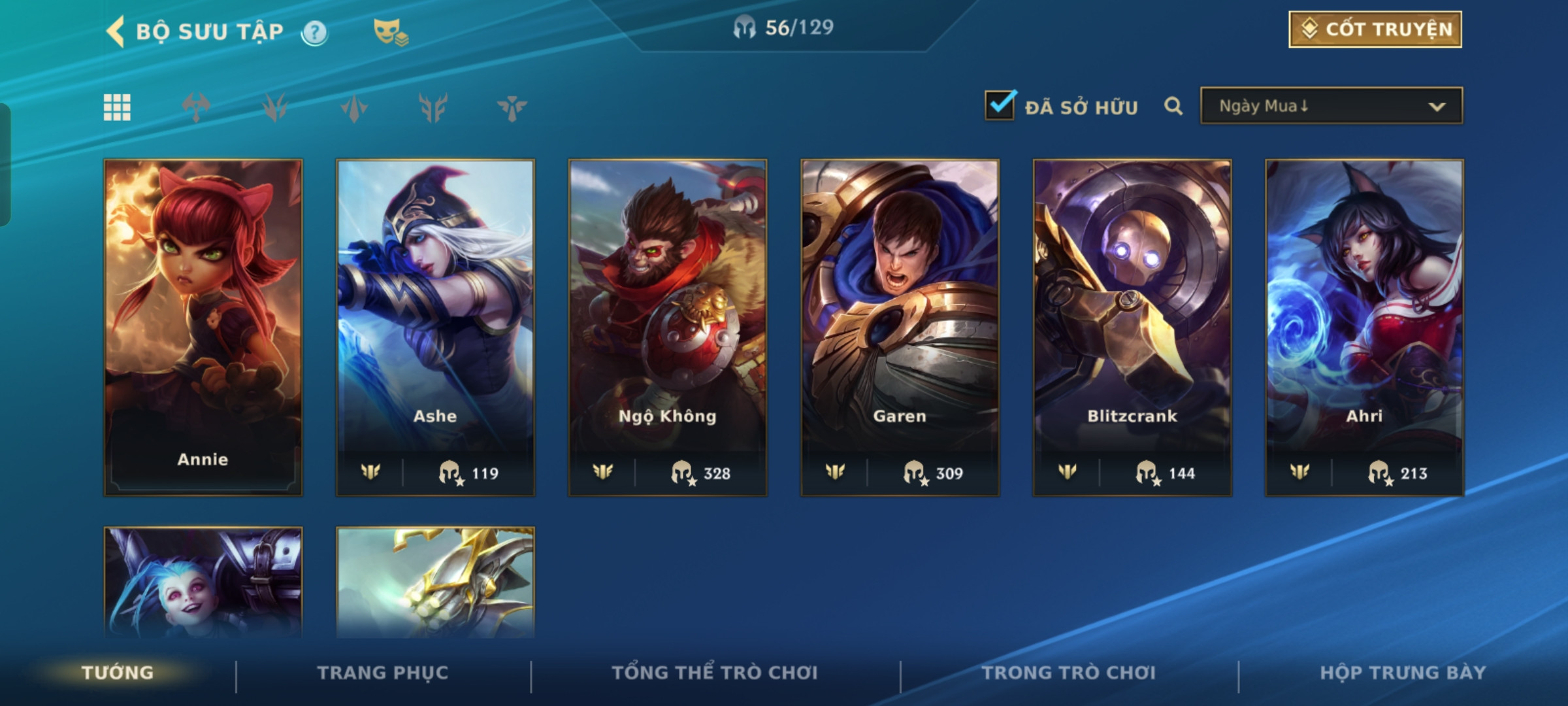
Task: Open the Tổng Thể Trò Chơi tab
Action: (x=715, y=673)
